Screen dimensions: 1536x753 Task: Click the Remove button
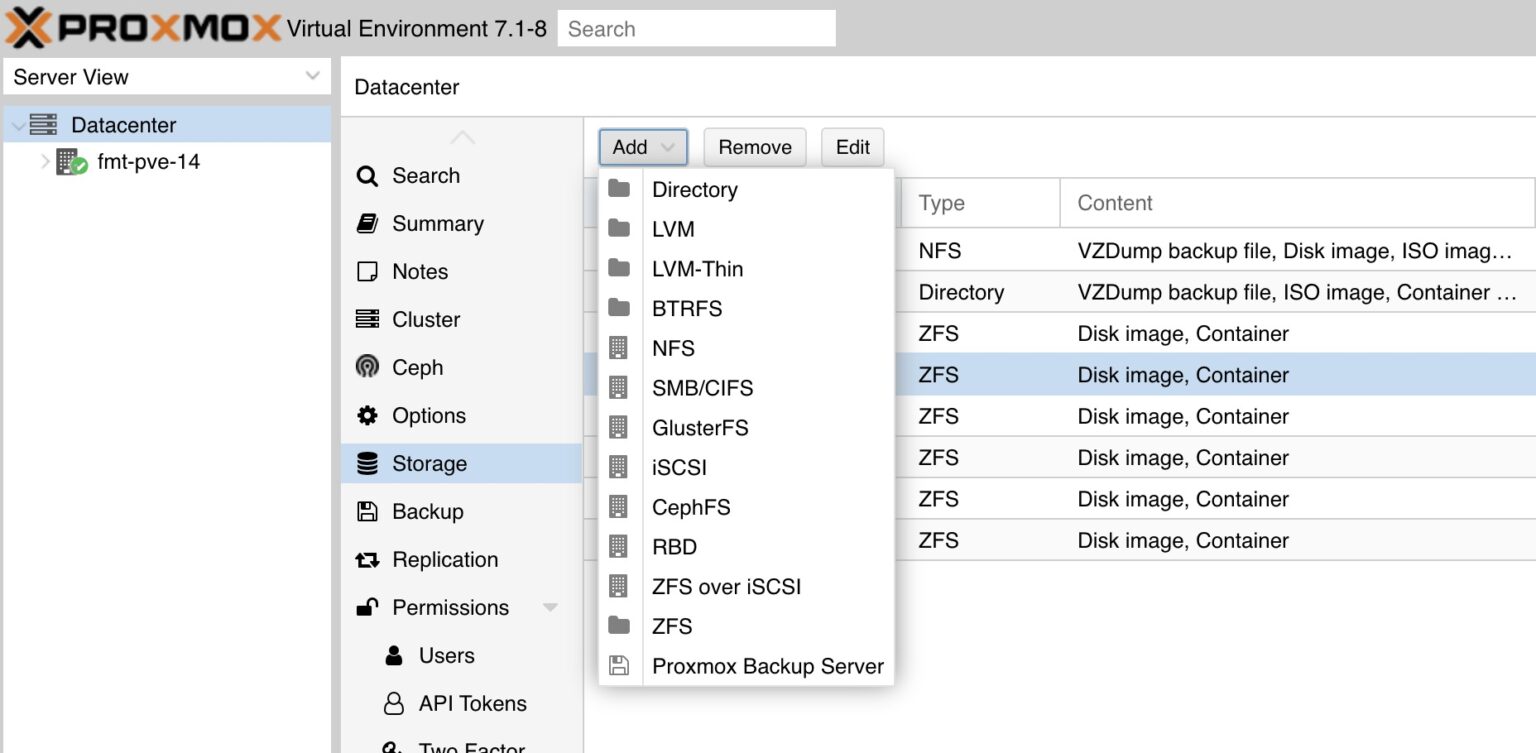(x=754, y=147)
